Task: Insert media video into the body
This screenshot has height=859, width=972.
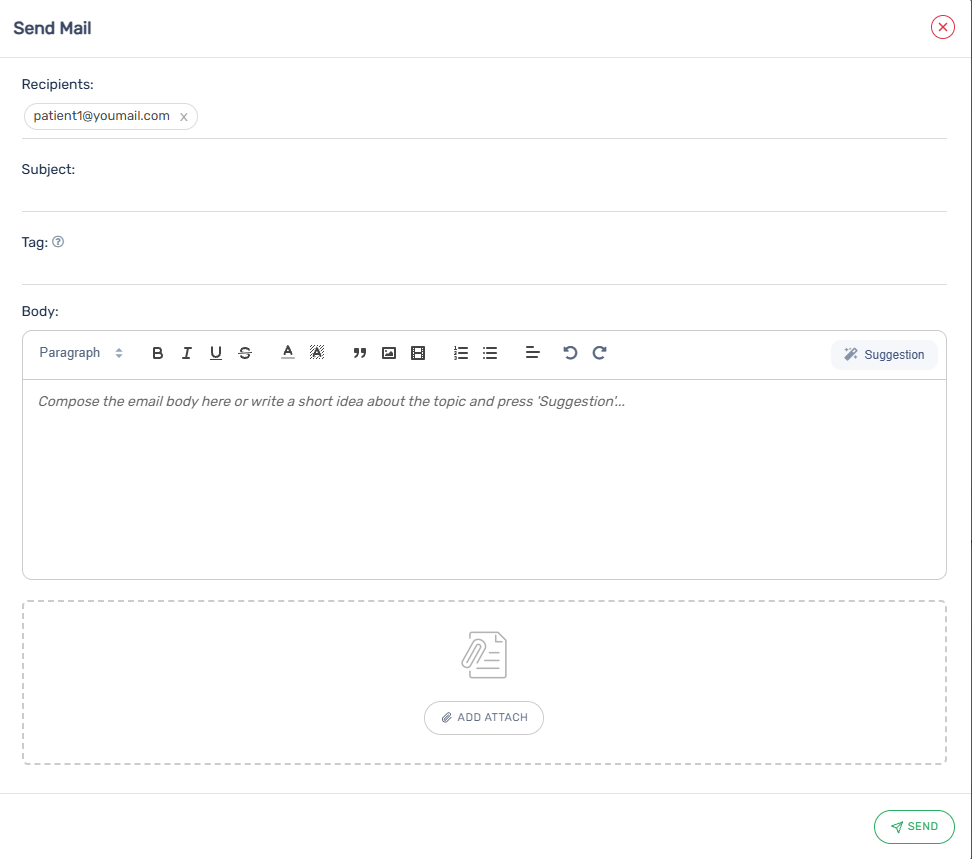Action: coord(418,353)
